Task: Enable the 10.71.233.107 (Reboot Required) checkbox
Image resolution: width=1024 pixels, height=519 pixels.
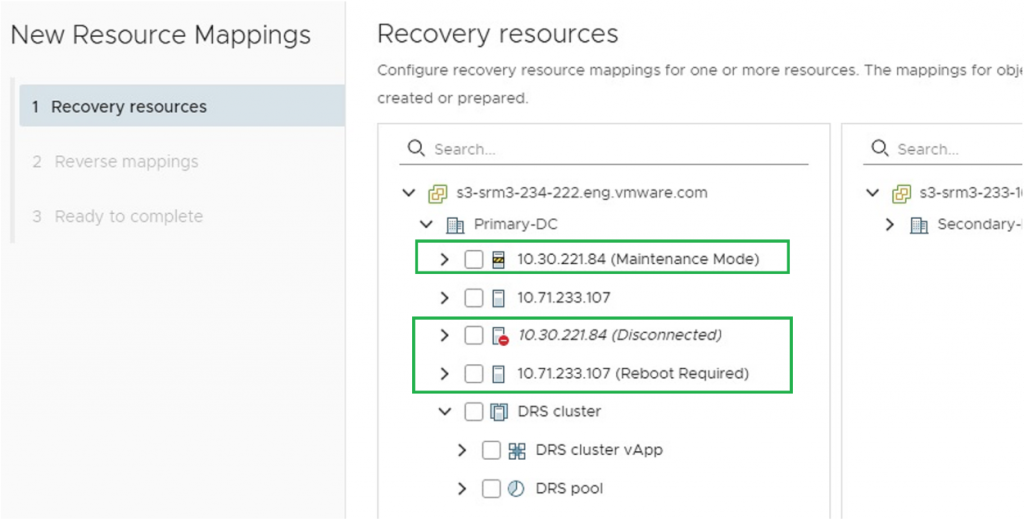Action: [474, 374]
